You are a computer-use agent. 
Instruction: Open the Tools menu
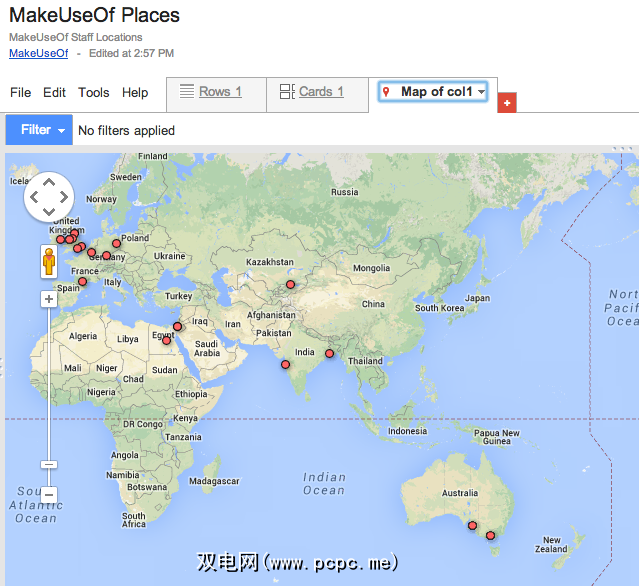(x=94, y=93)
